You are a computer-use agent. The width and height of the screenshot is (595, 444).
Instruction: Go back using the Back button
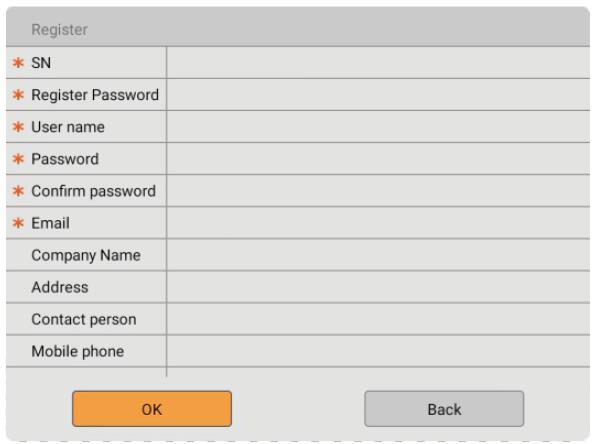tap(444, 409)
